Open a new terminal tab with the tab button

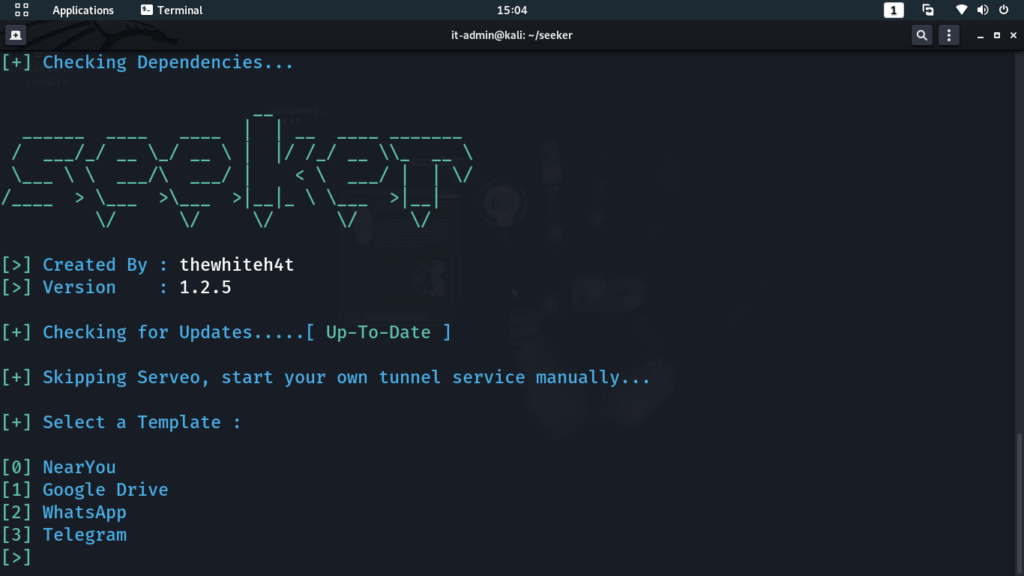[x=16, y=35]
